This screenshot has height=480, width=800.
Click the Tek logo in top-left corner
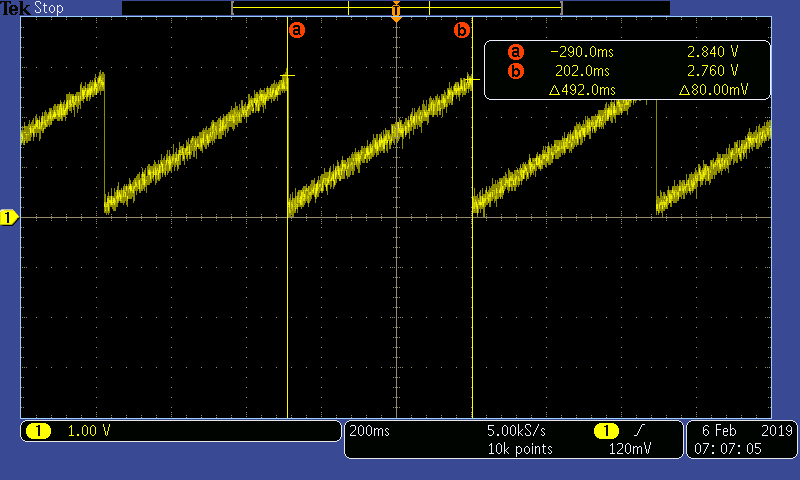point(15,8)
